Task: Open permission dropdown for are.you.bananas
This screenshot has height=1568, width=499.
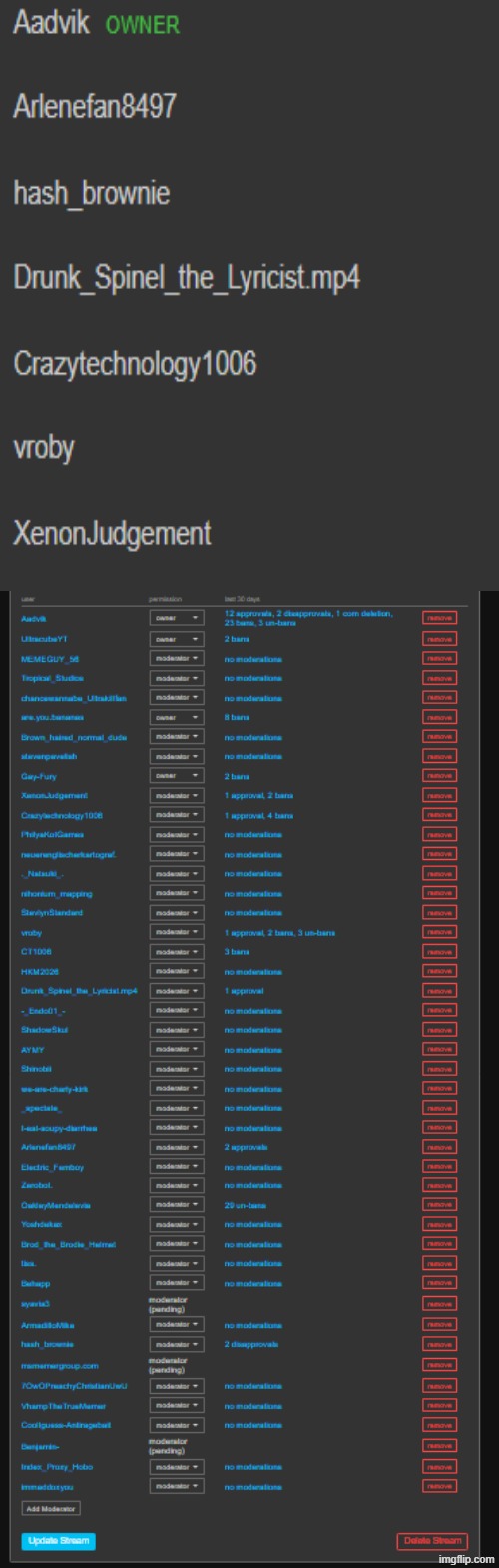Action: [x=177, y=717]
